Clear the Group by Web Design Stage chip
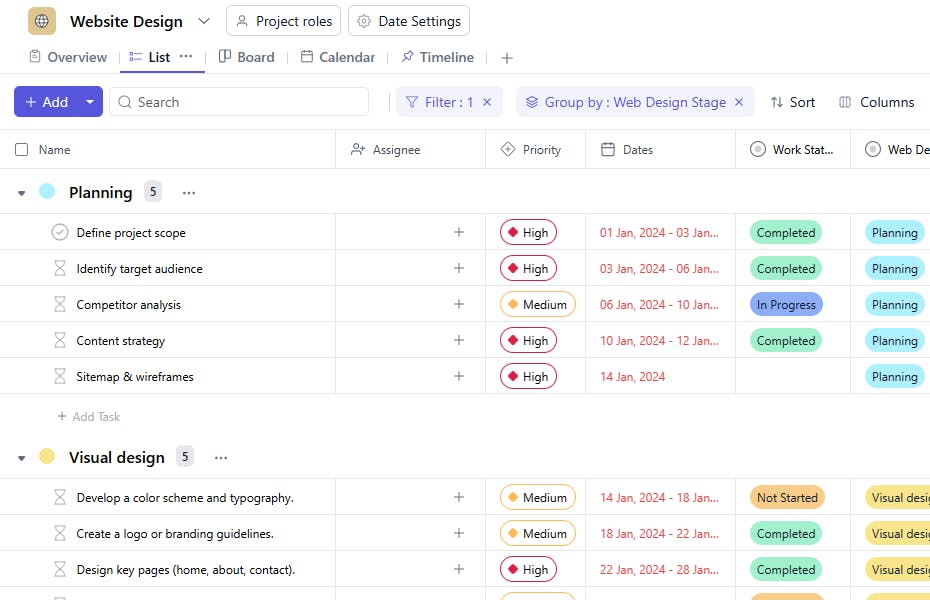 739,102
